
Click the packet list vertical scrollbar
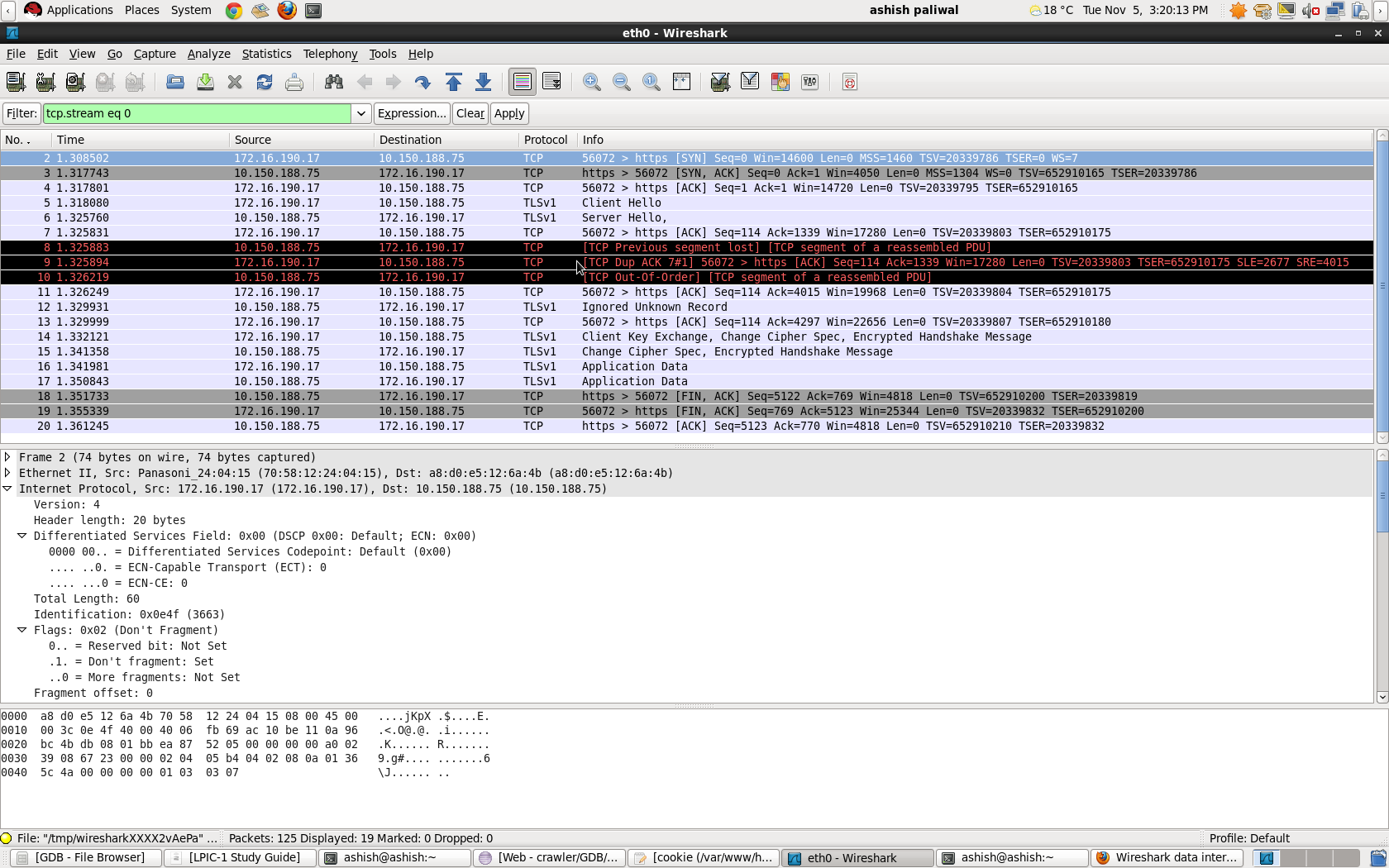1382,286
